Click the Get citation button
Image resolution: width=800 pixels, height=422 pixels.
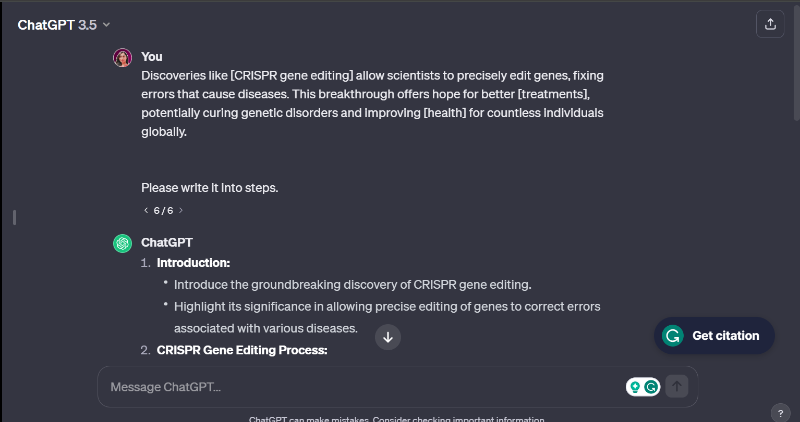pos(714,336)
